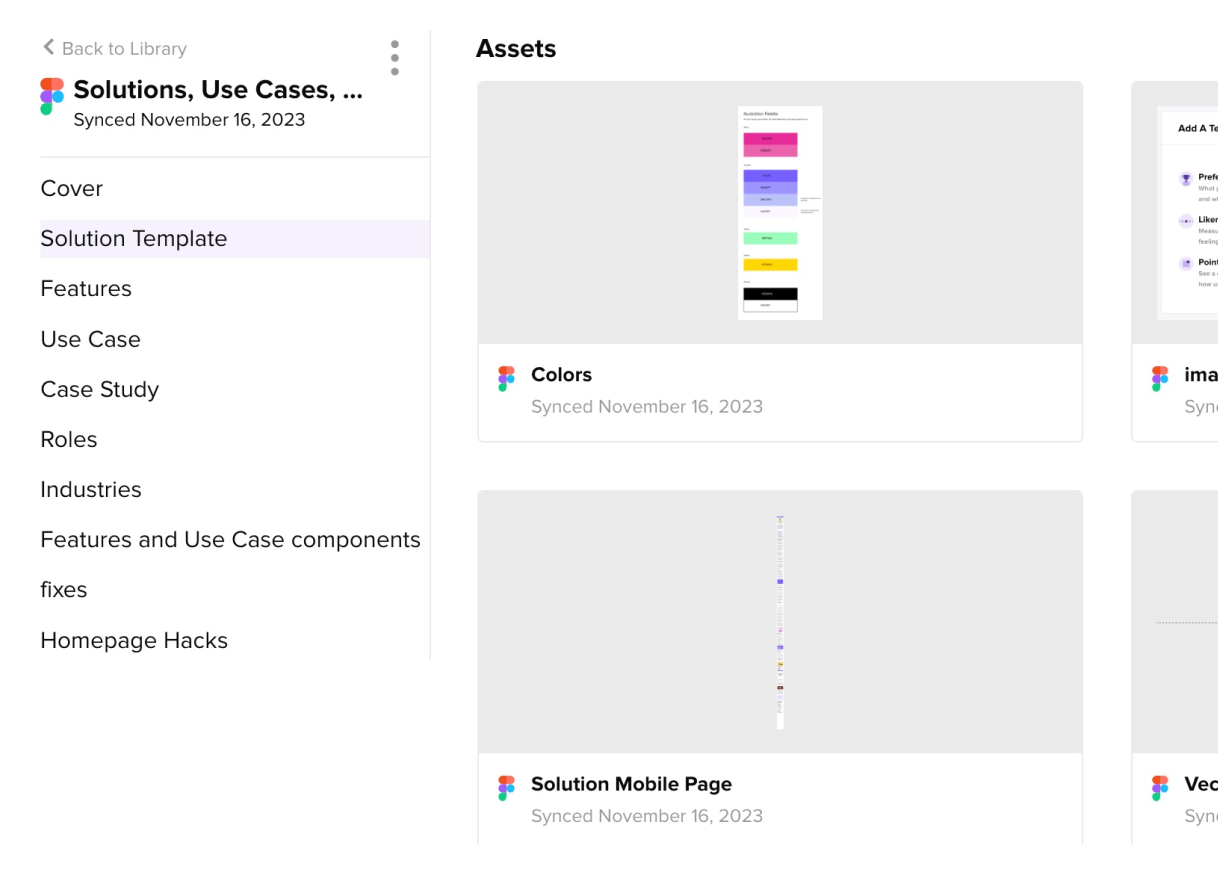Screen dimensions: 1218x890
Task: Open the three-dot more options menu
Action: (395, 58)
